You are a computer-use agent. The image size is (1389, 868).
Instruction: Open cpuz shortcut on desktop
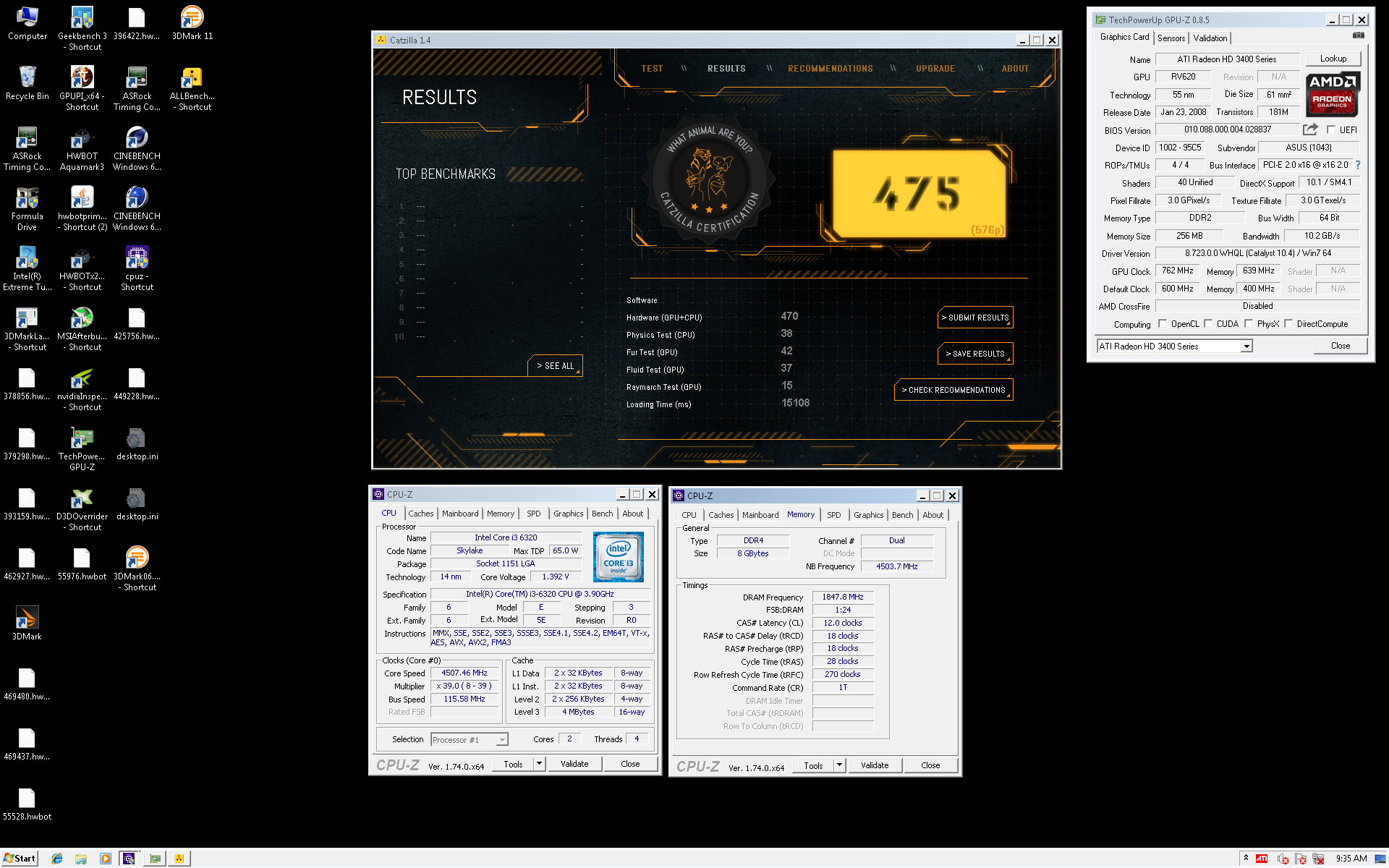pos(137,268)
